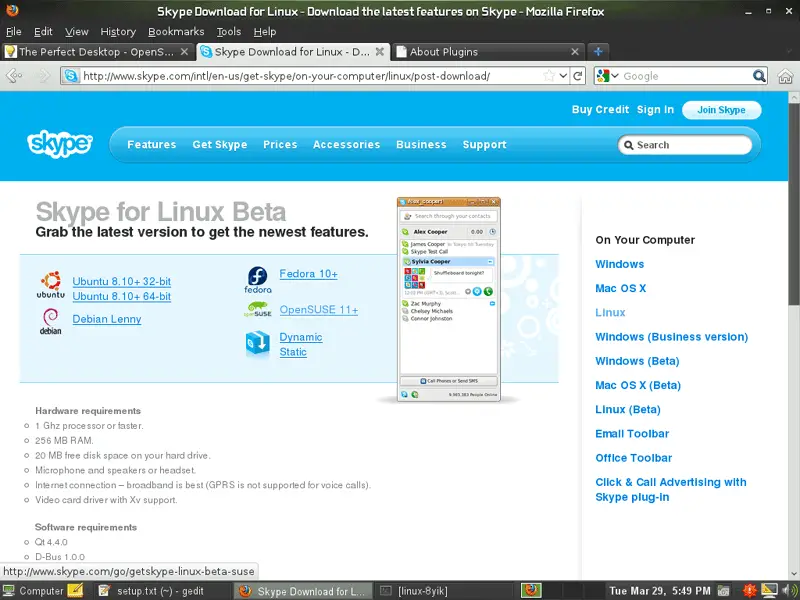Image resolution: width=800 pixels, height=600 pixels.
Task: Bookmark this page with the star icon
Action: pyautogui.click(x=549, y=76)
